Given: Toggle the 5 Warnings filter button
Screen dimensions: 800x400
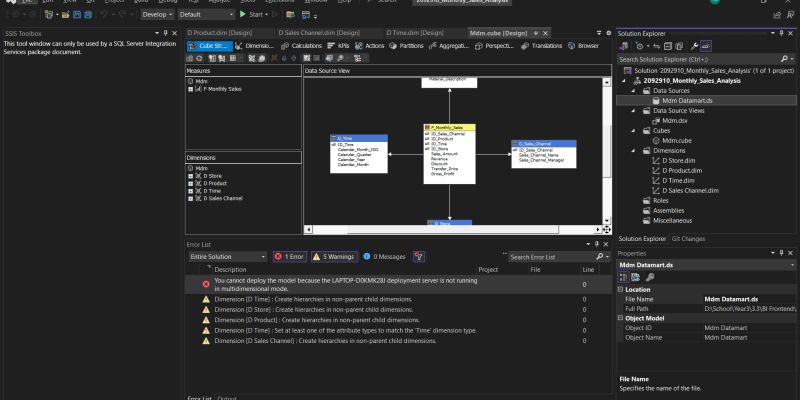Looking at the screenshot, I should tap(334, 257).
